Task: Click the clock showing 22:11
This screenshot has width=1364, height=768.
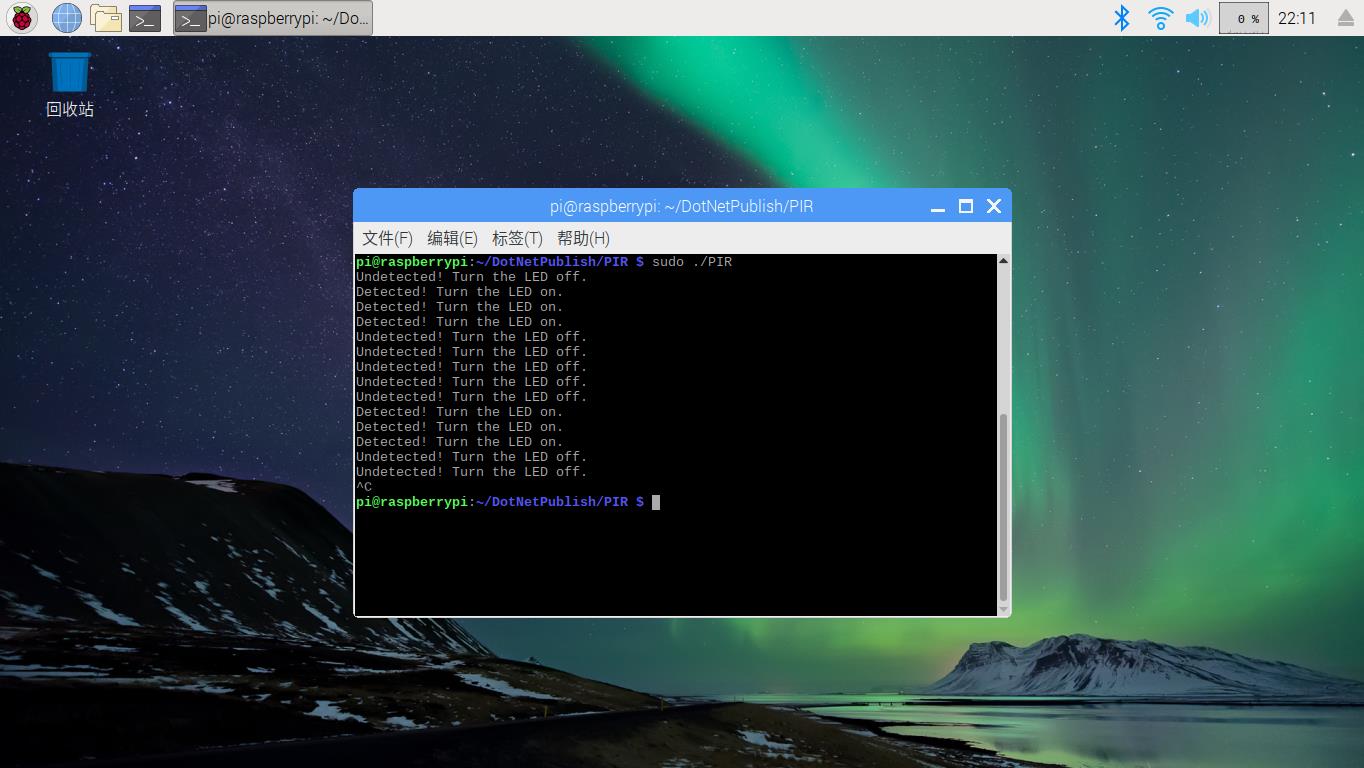Action: (1297, 18)
